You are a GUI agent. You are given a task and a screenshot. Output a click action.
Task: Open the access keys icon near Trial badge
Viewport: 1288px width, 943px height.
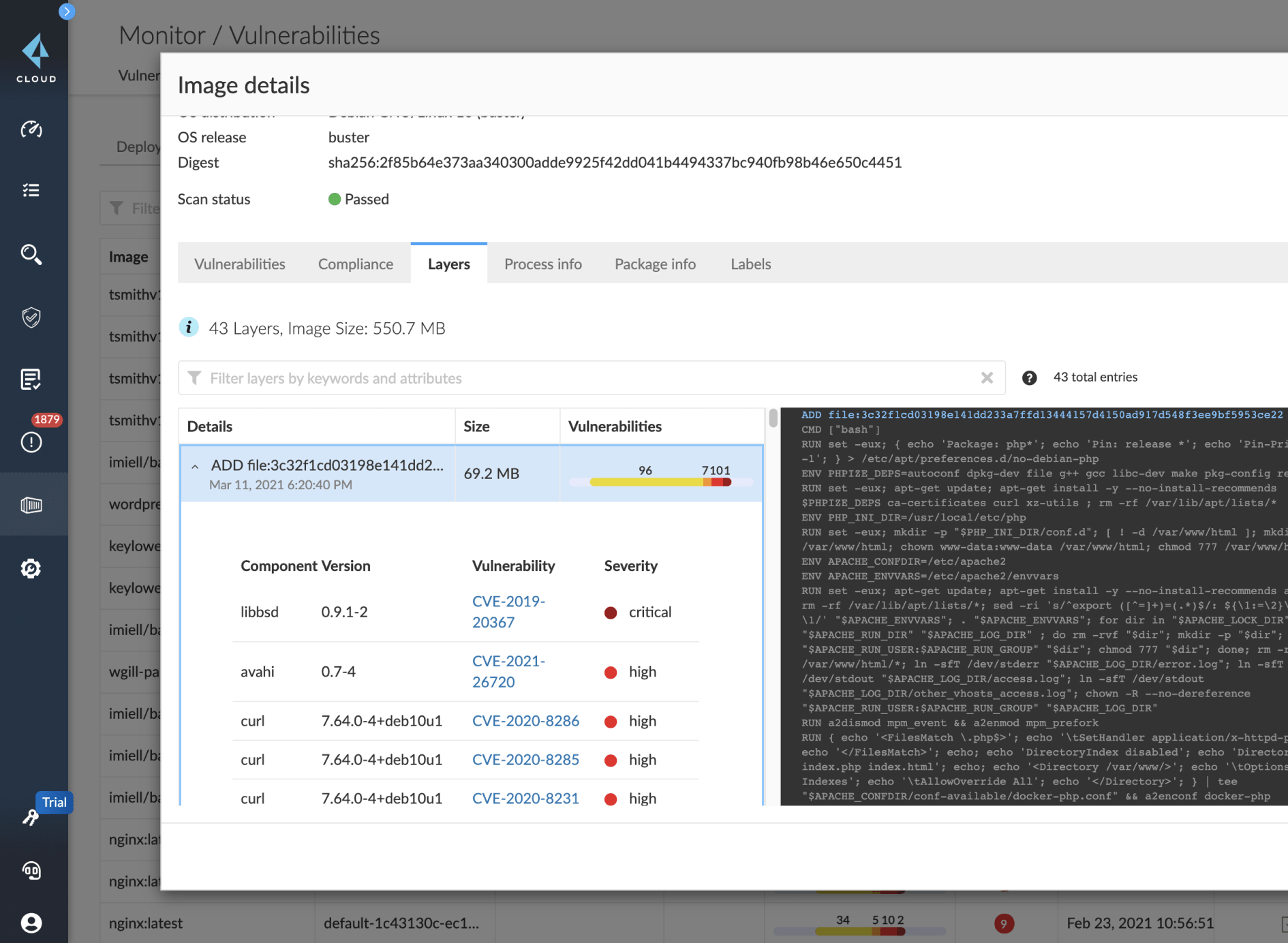coord(32,816)
